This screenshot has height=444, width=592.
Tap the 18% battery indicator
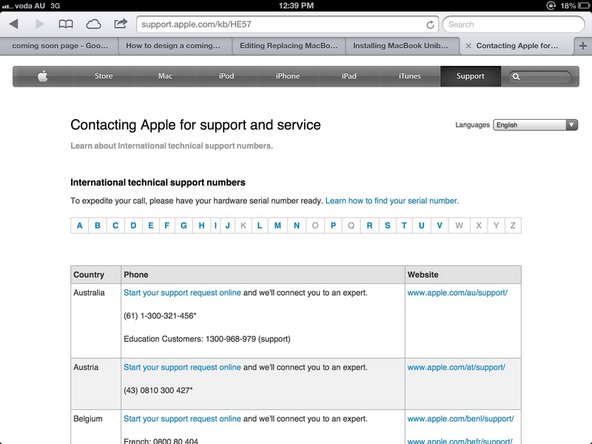(x=574, y=6)
